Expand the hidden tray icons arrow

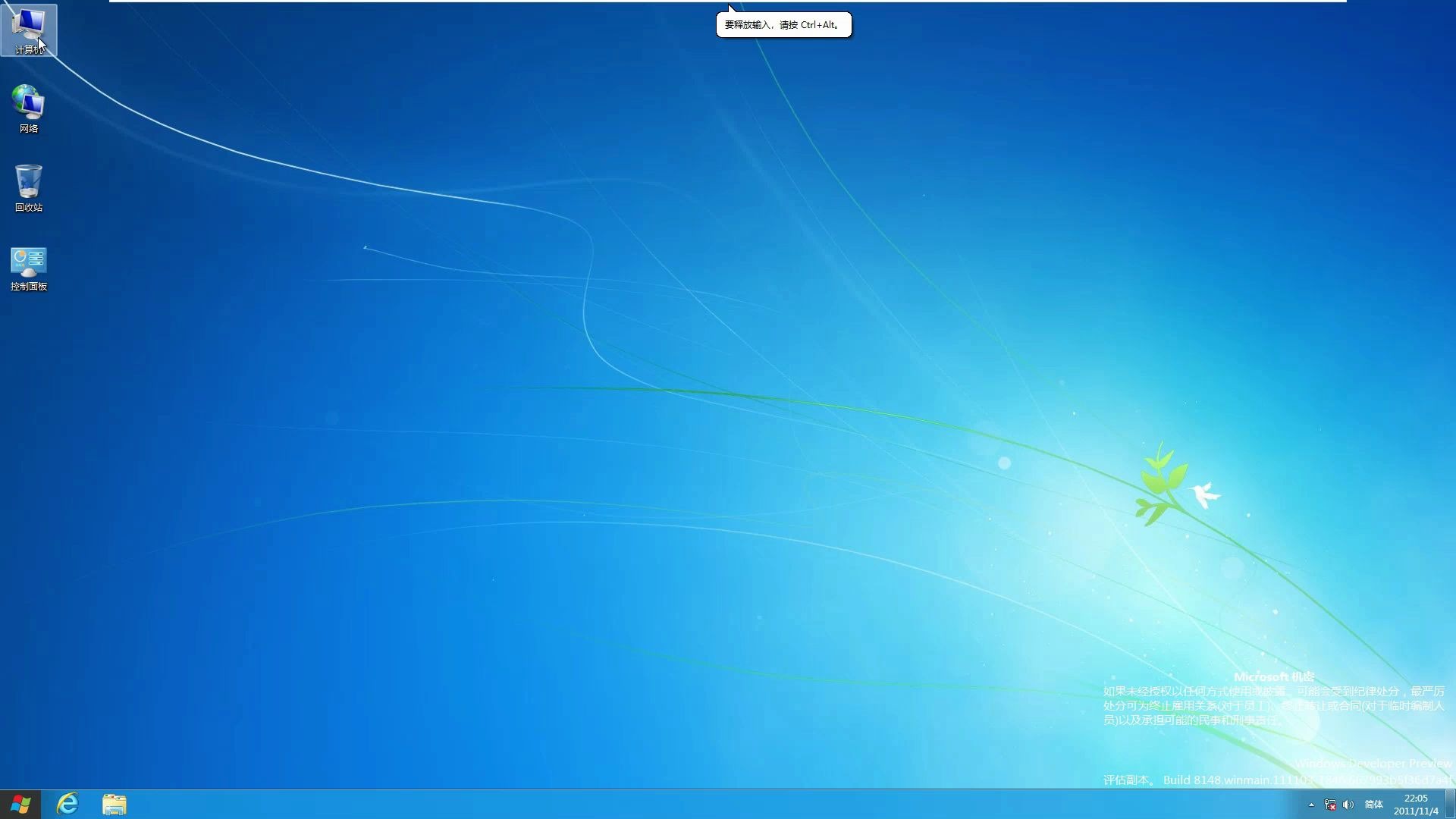pyautogui.click(x=1311, y=805)
